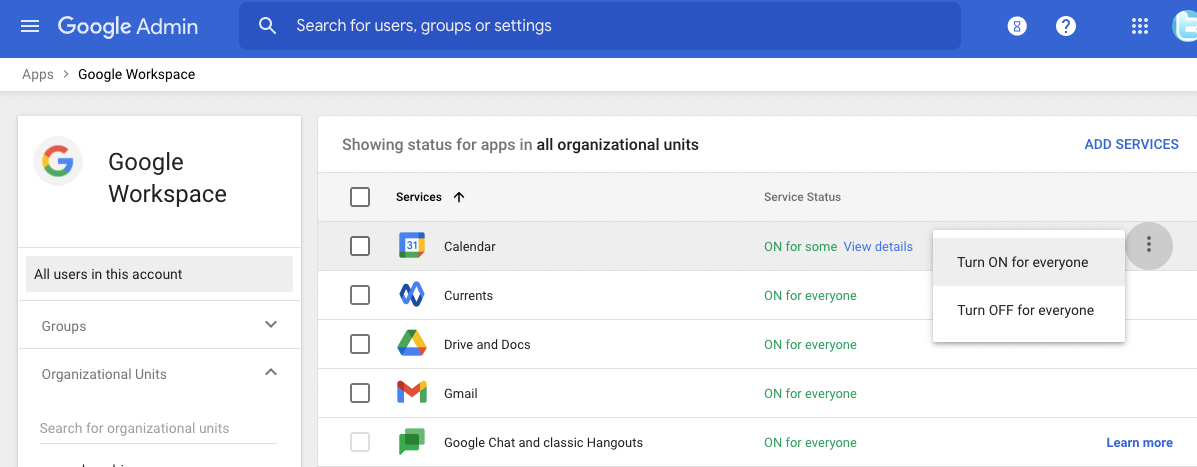Collapse the Organizational Units chevron
Screen dimensions: 1197x467
coord(270,372)
